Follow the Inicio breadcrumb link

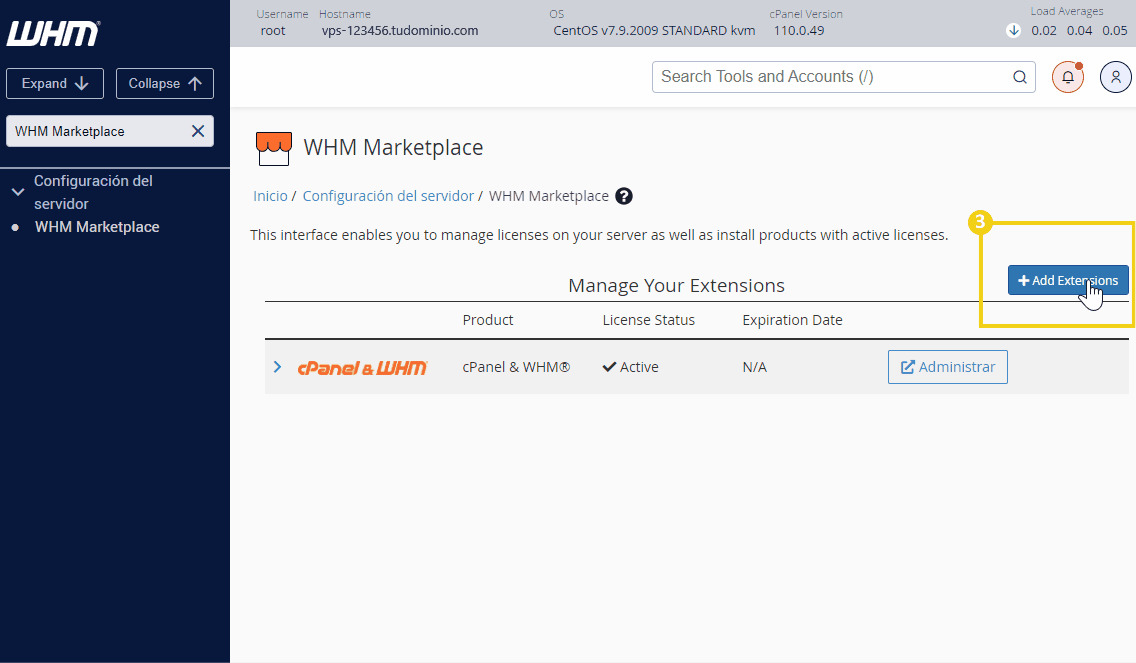270,196
